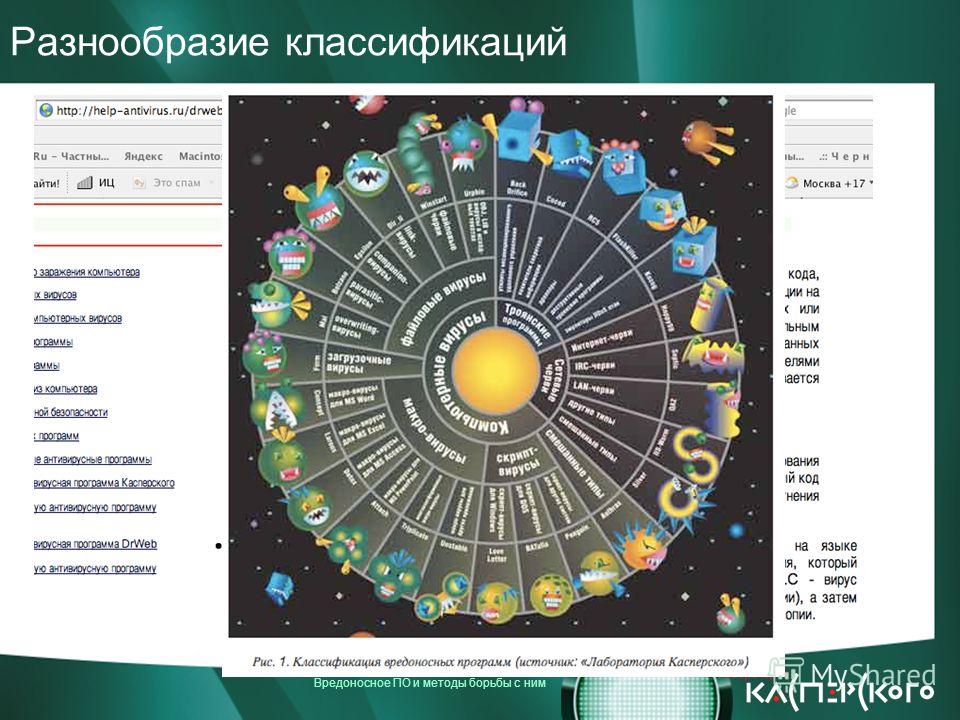The width and height of the screenshot is (960, 720).
Task: Click the caption 'Рис. 1. Классификация вредоносных программ'
Action: click(381, 662)
